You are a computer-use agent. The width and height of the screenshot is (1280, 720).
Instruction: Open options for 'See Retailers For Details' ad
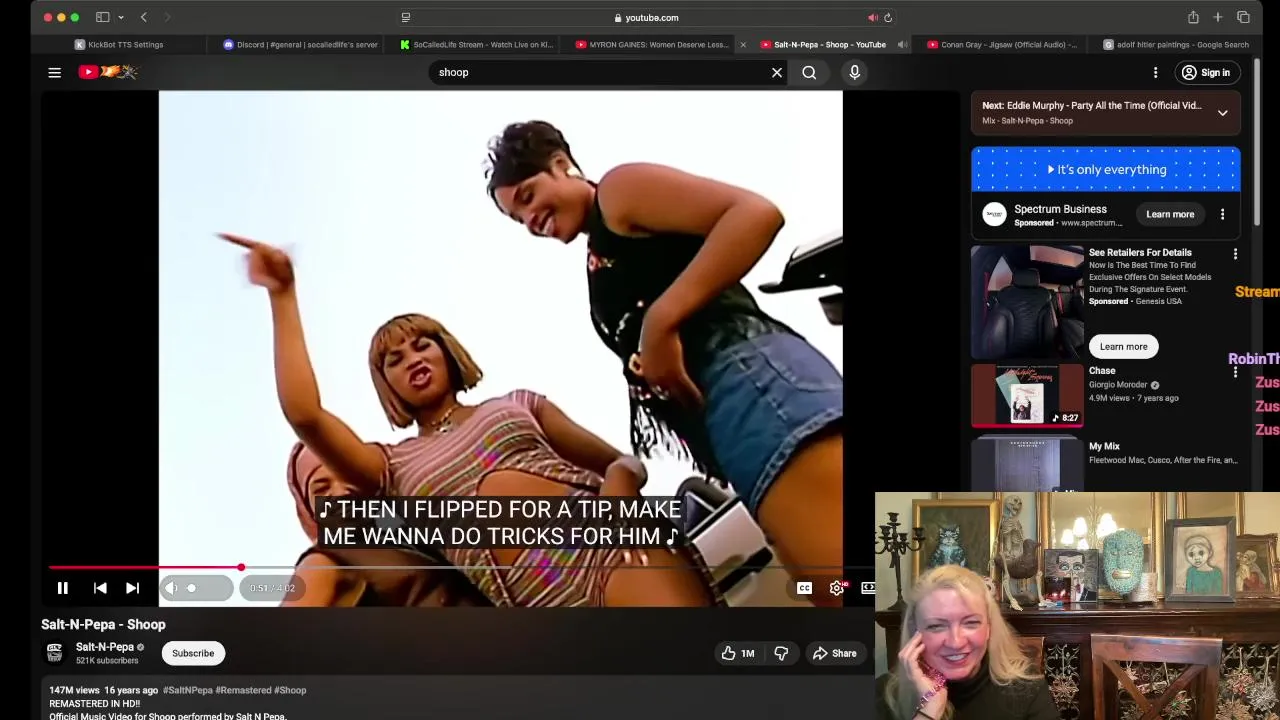pos(1235,254)
